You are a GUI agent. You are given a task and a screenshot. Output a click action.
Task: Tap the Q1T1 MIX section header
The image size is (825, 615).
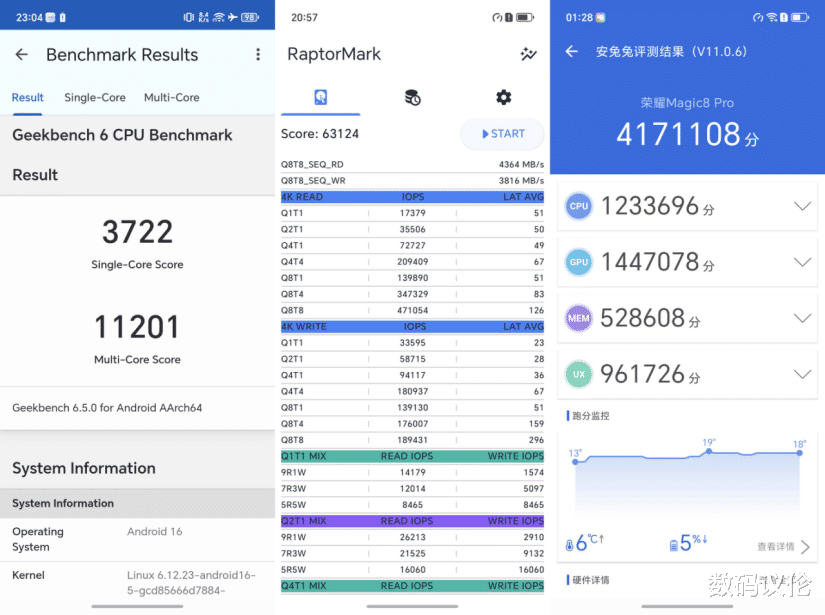[412, 456]
